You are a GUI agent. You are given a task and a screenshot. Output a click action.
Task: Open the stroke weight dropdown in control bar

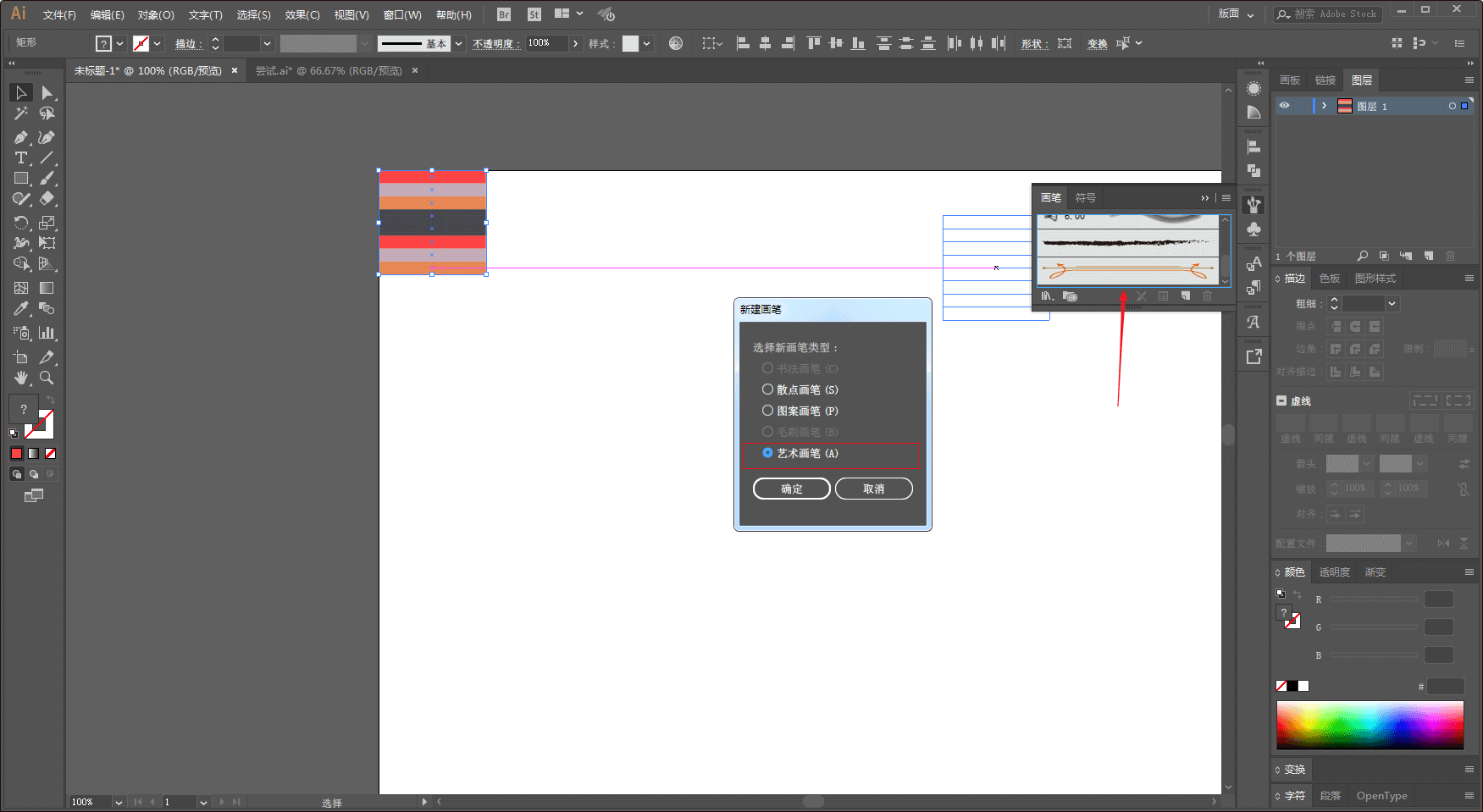268,43
